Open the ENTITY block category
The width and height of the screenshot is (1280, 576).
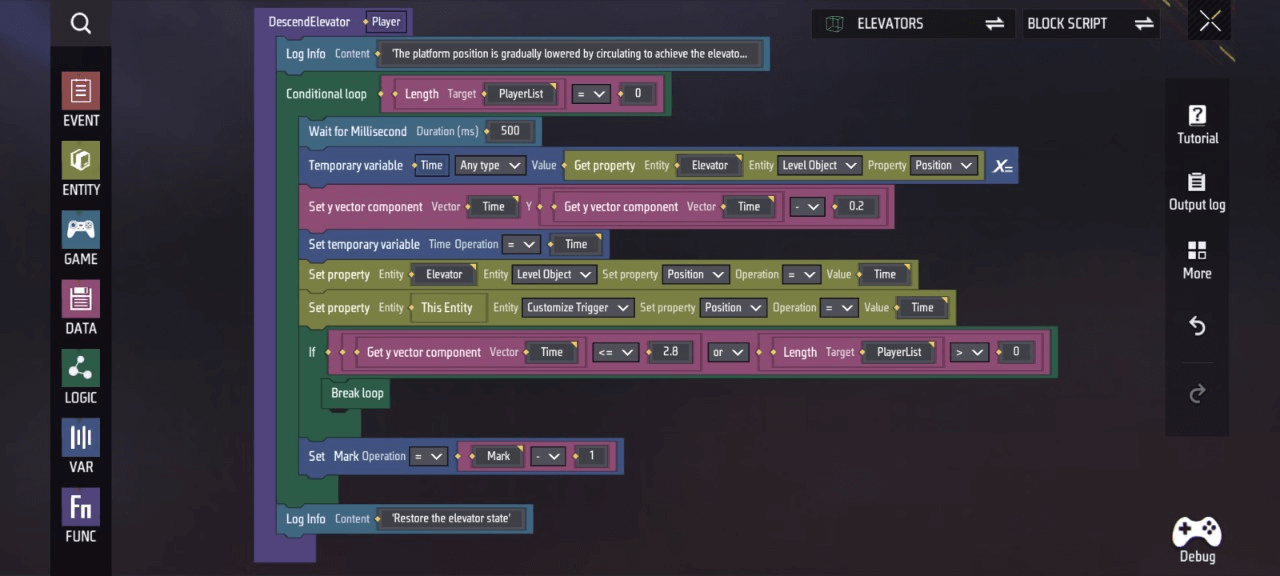(x=81, y=169)
